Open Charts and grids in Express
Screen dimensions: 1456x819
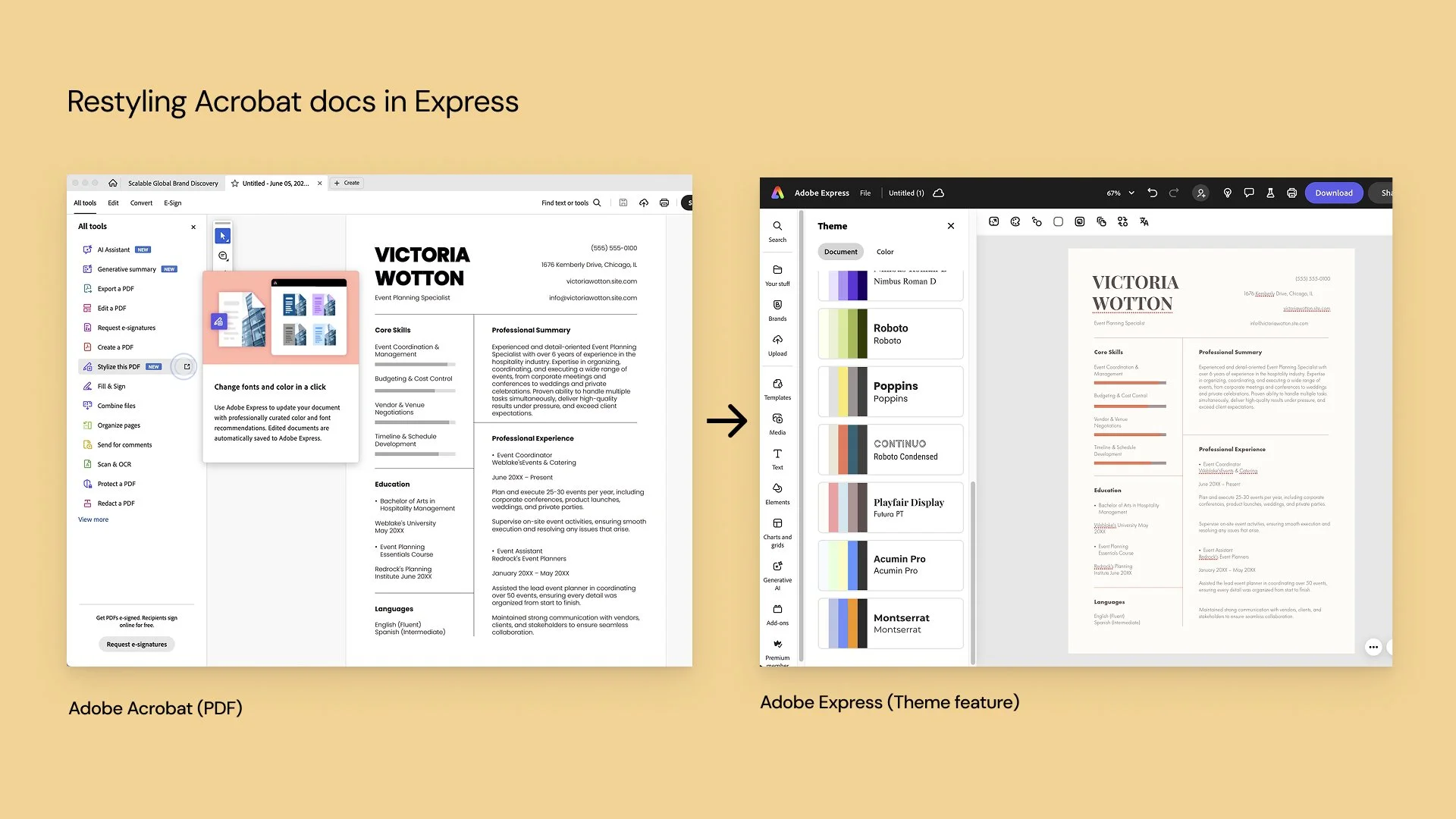(x=777, y=533)
